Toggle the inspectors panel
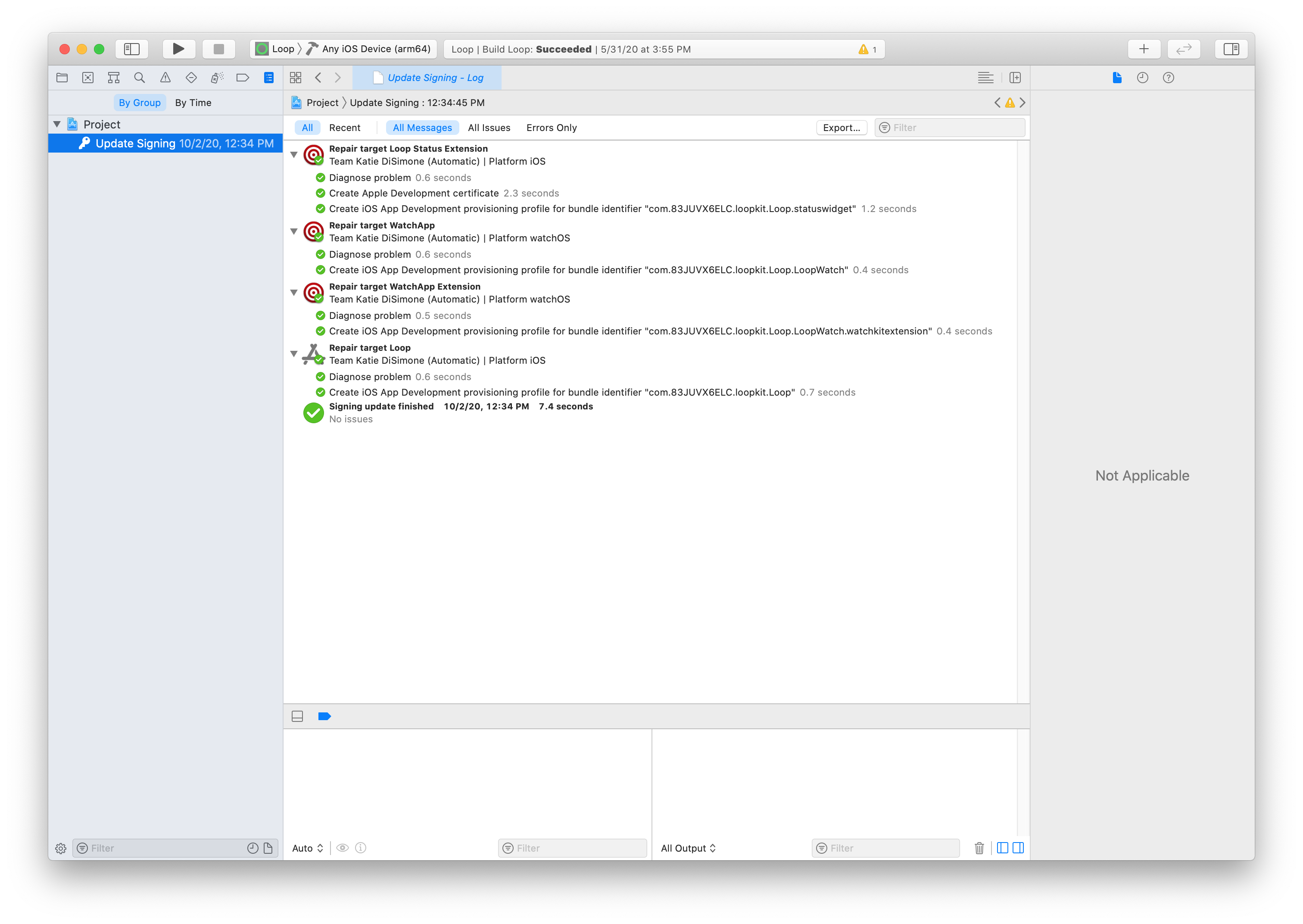This screenshot has width=1303, height=924. pos(1231,49)
